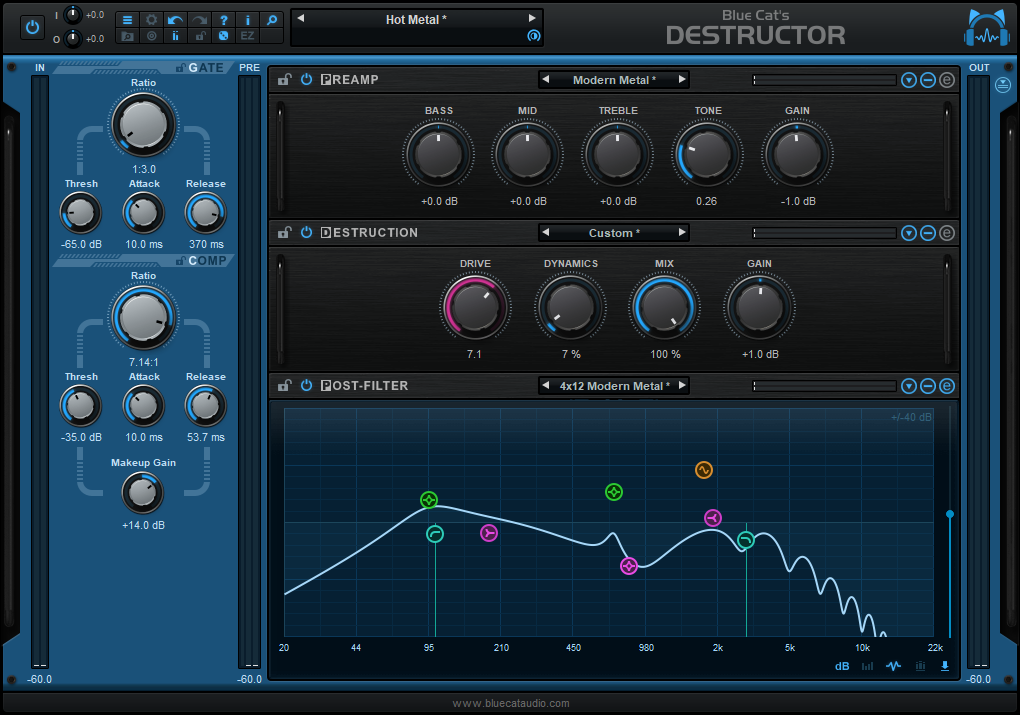Click the download arrow icon below graph

[945, 666]
